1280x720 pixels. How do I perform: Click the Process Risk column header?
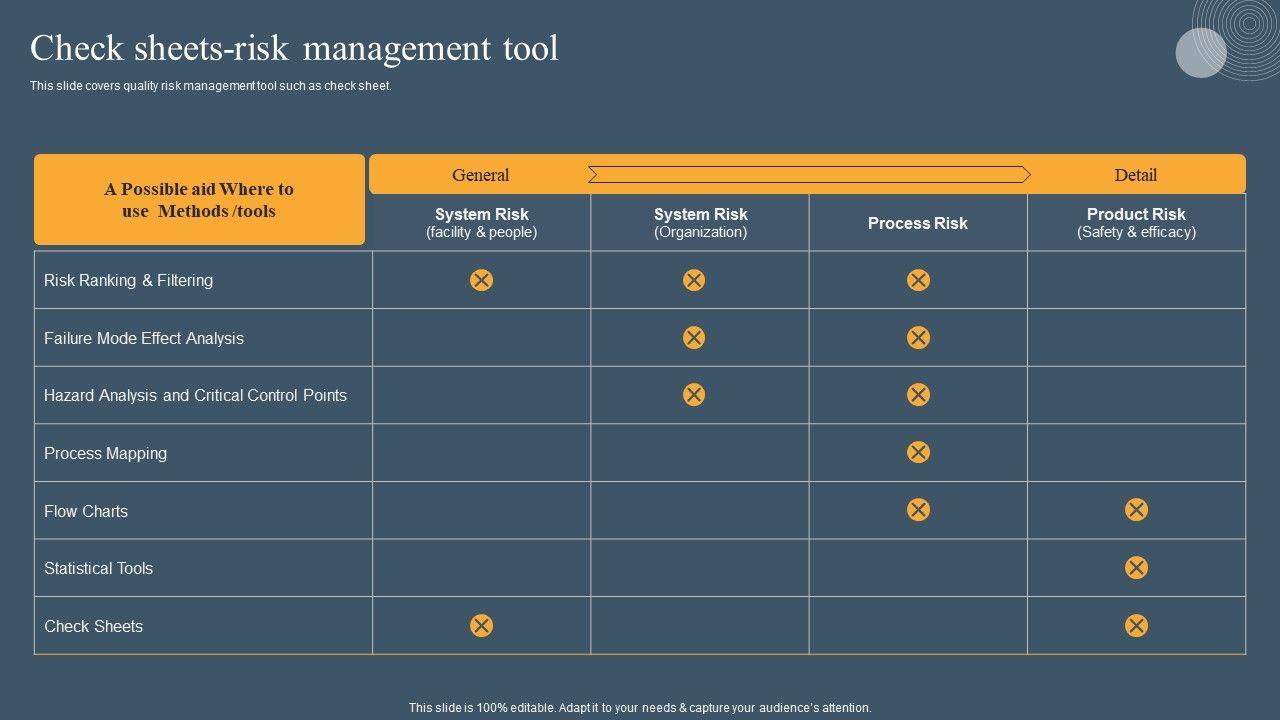(917, 223)
